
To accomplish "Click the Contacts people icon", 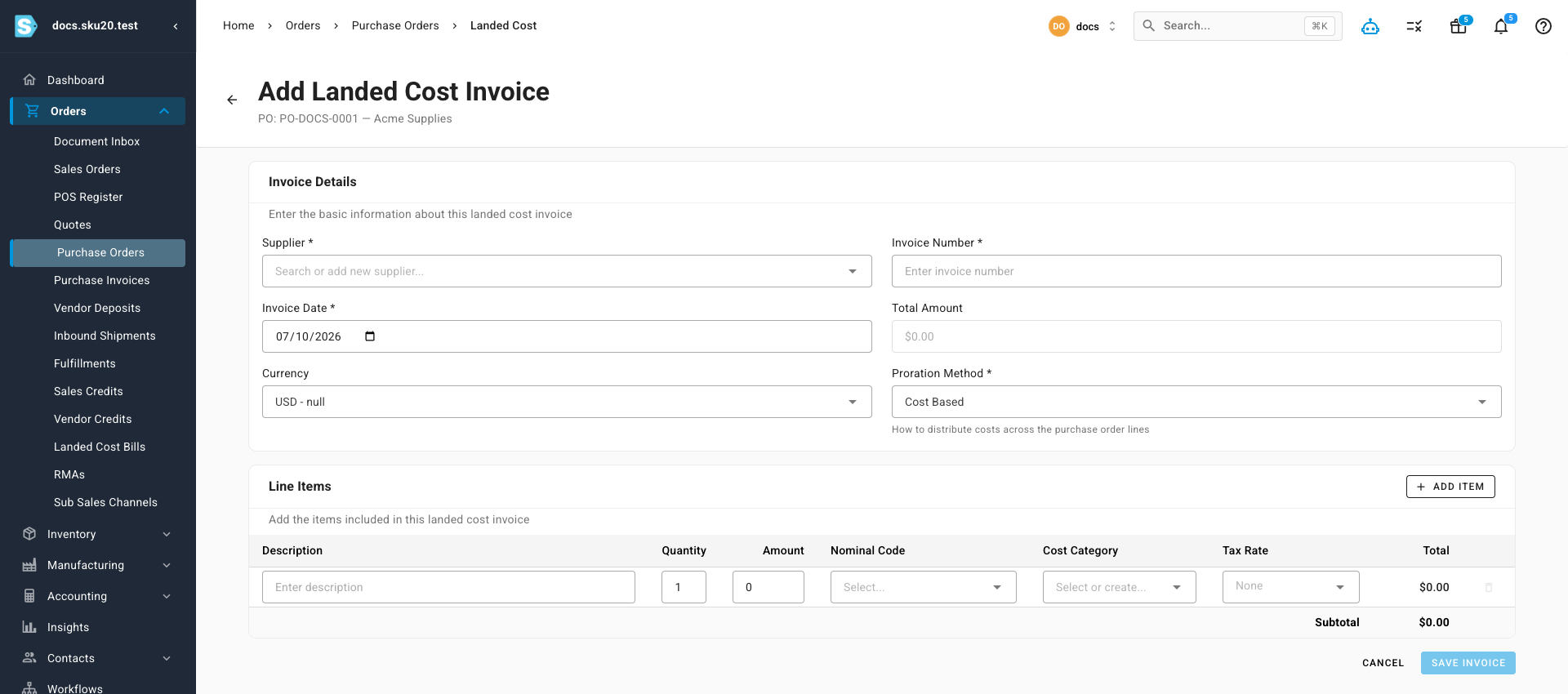I will 29,658.
